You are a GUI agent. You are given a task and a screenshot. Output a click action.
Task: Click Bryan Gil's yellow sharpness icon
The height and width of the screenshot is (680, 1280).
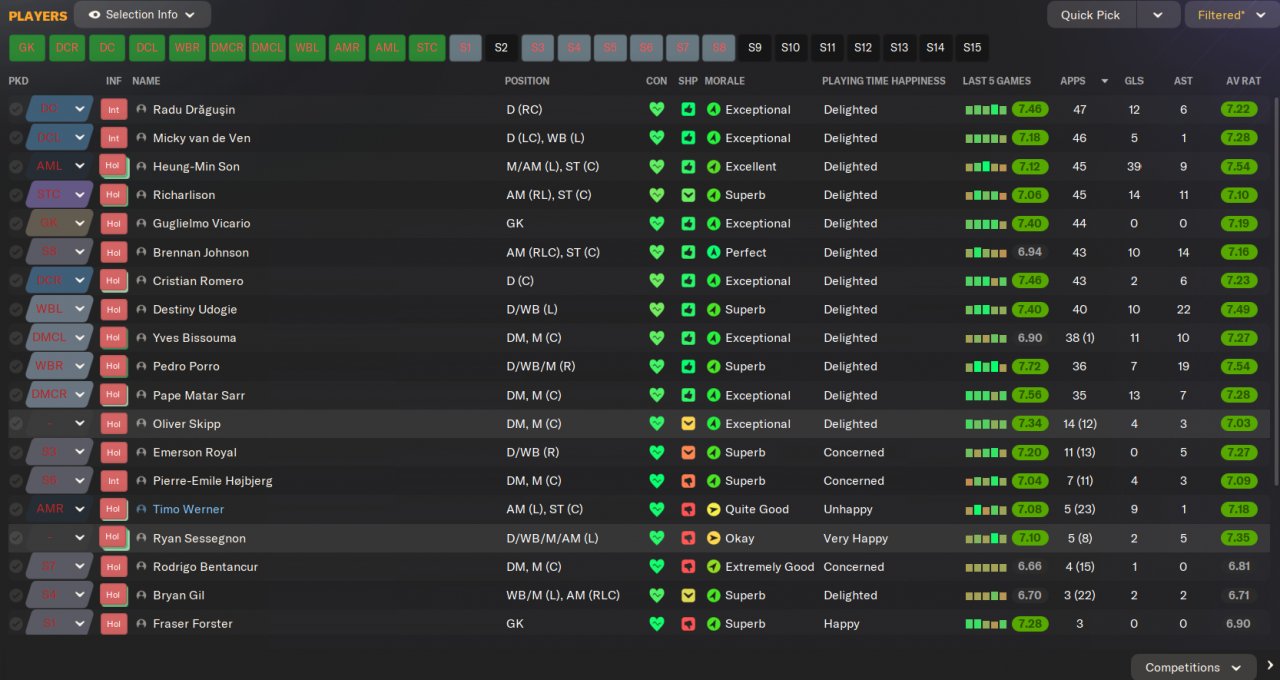(x=688, y=595)
